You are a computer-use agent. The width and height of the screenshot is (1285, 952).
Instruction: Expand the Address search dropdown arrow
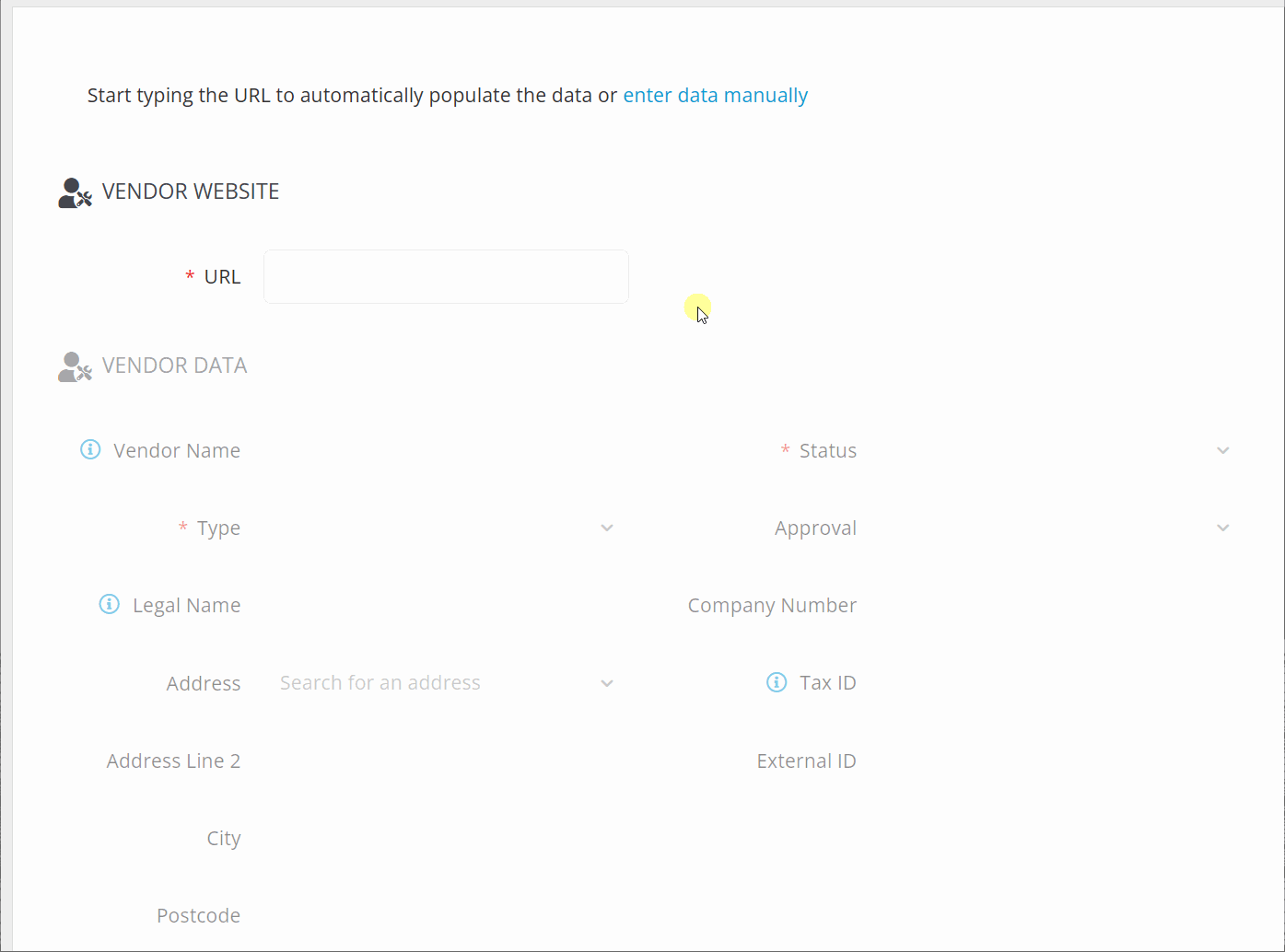[x=607, y=683]
